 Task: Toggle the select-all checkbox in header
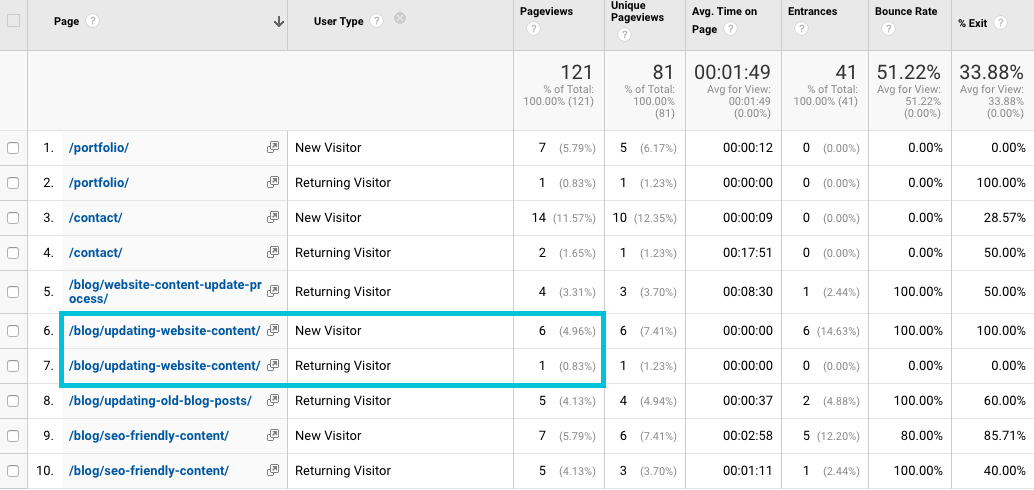click(x=13, y=21)
